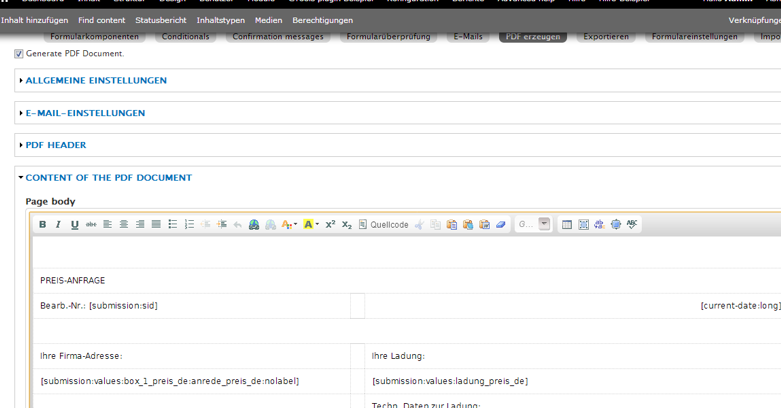Insert a numbered list
781x408 pixels.
coord(189,225)
